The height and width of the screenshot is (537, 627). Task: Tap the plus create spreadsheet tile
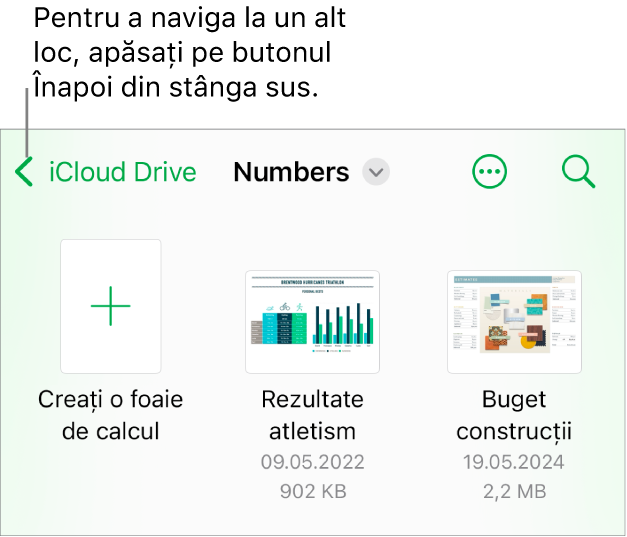[111, 306]
